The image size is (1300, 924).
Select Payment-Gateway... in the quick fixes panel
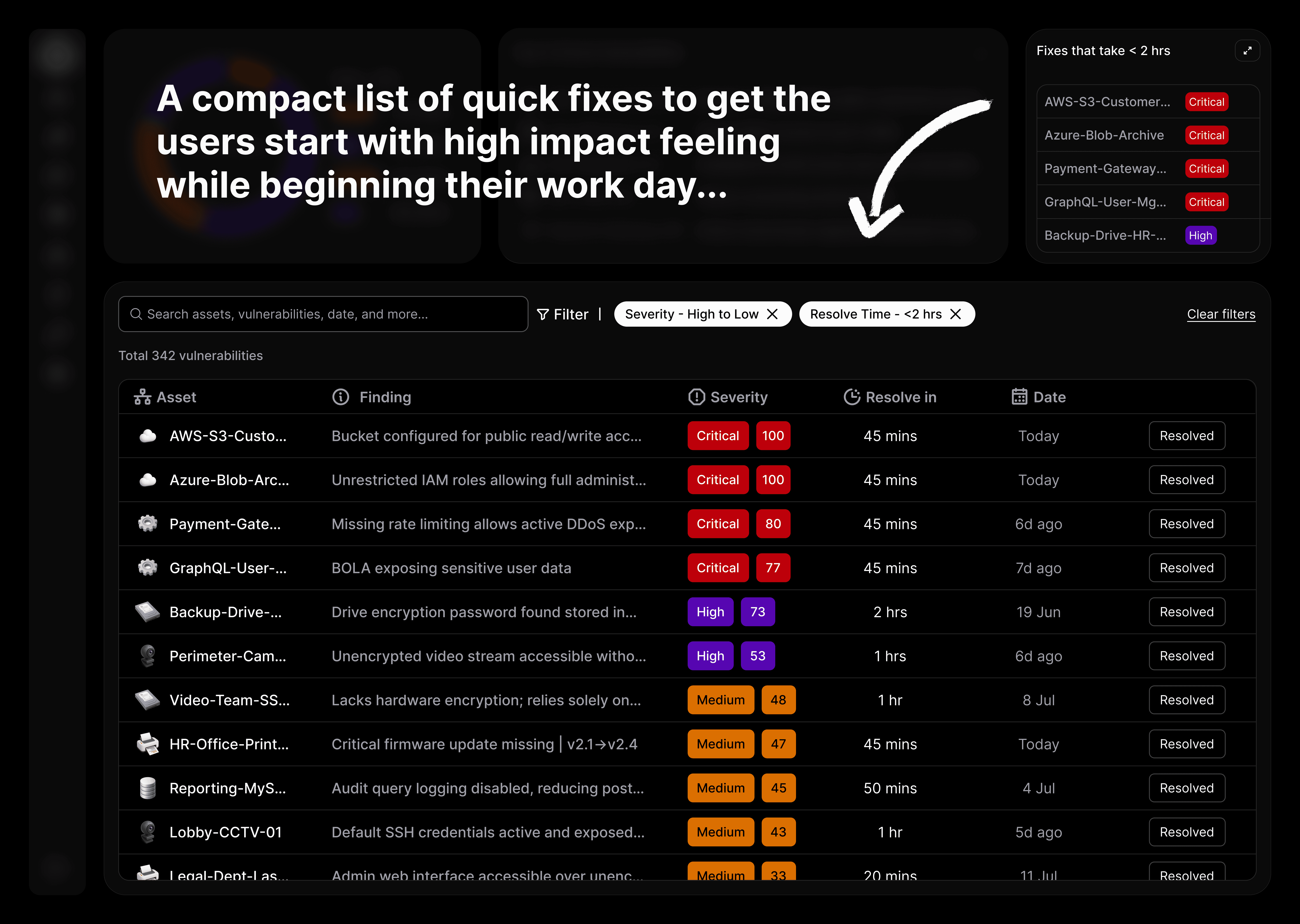(x=1148, y=169)
